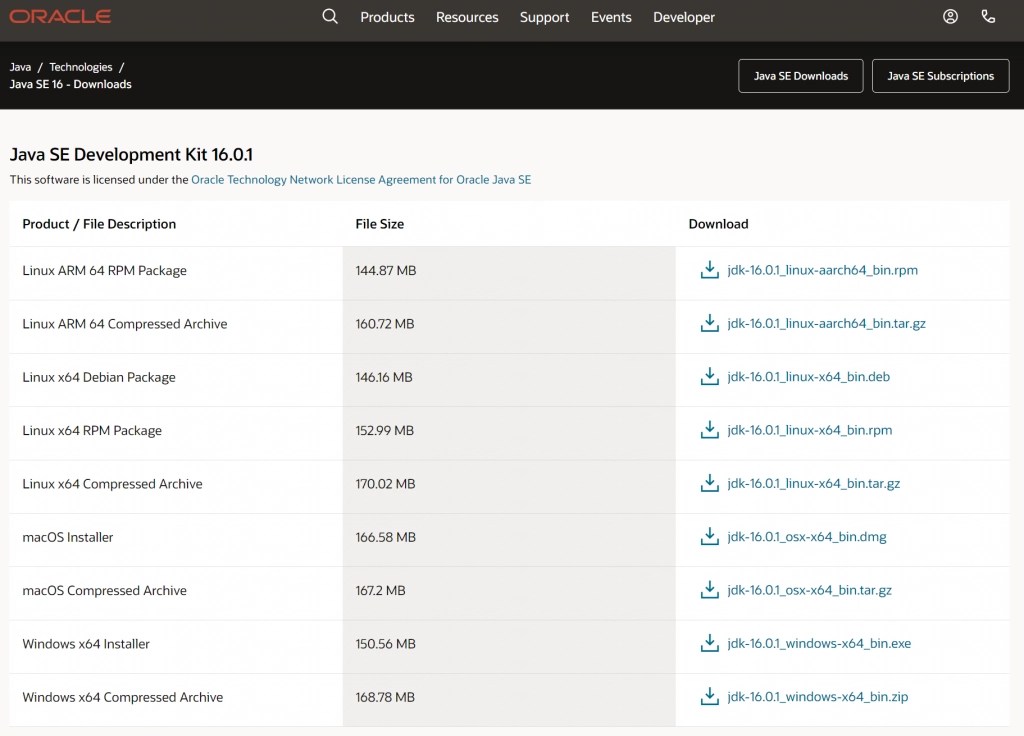Viewport: 1024px width, 736px height.
Task: Download jdk-16.0.1_linux-x64_bin.rpm
Action: (x=809, y=430)
